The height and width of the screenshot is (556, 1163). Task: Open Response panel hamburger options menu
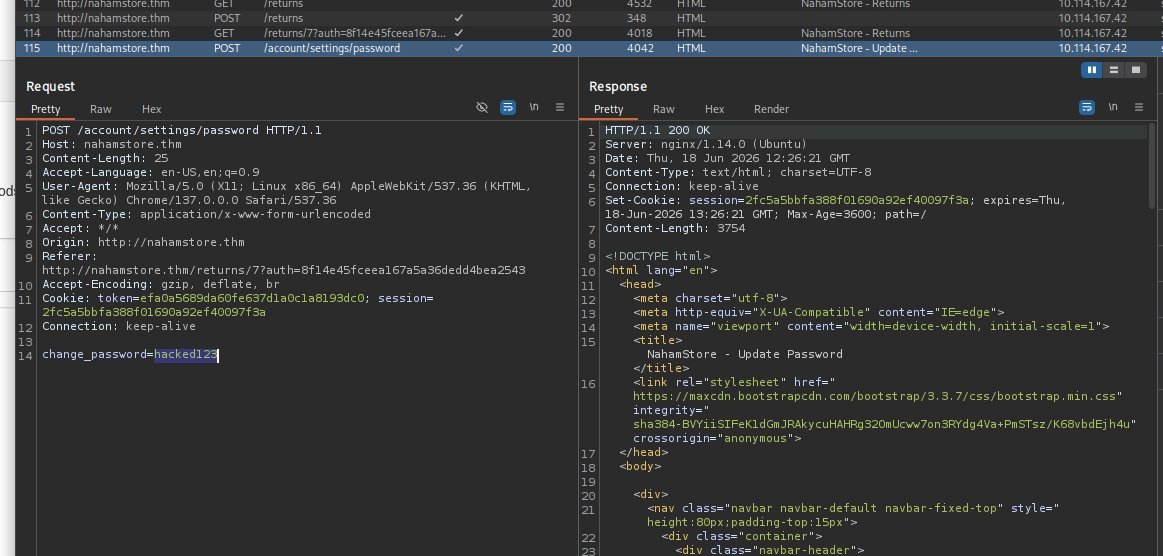tap(1139, 107)
